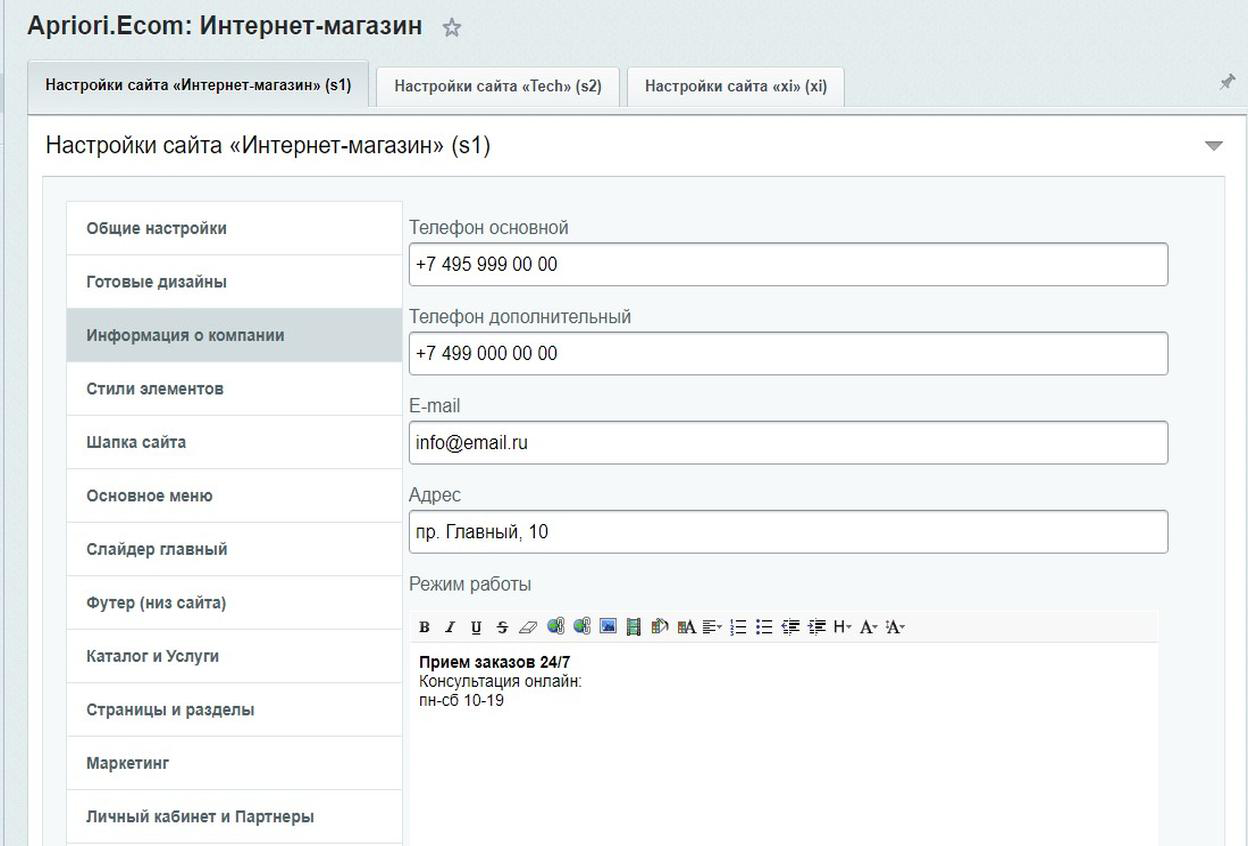The width and height of the screenshot is (1248, 846).
Task: Go to the Шапка сайта section
Action: tap(136, 442)
